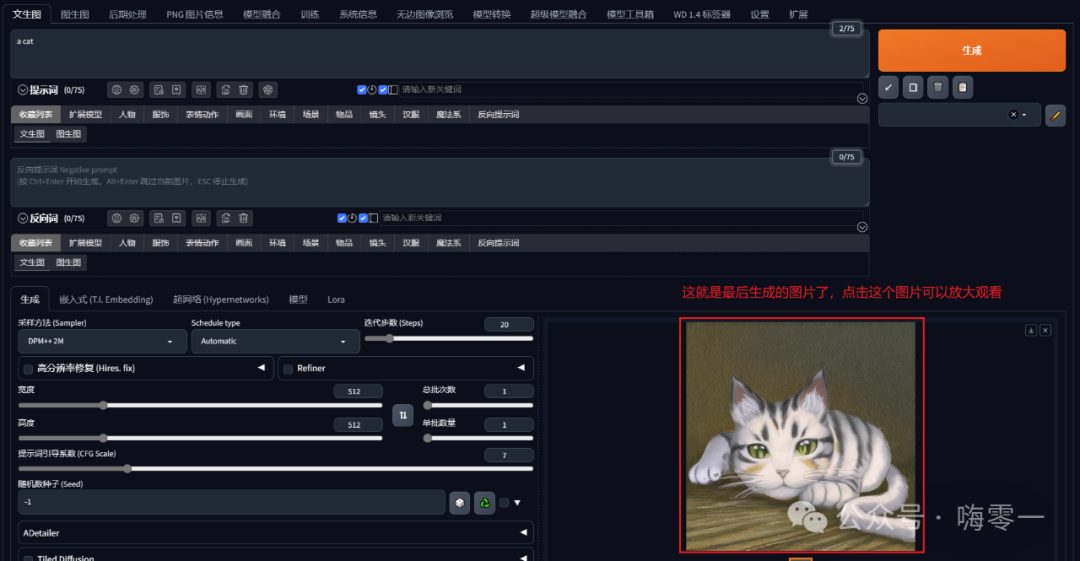The image size is (1080, 561).
Task: Click the square icon button under 生成
Action: click(913, 88)
